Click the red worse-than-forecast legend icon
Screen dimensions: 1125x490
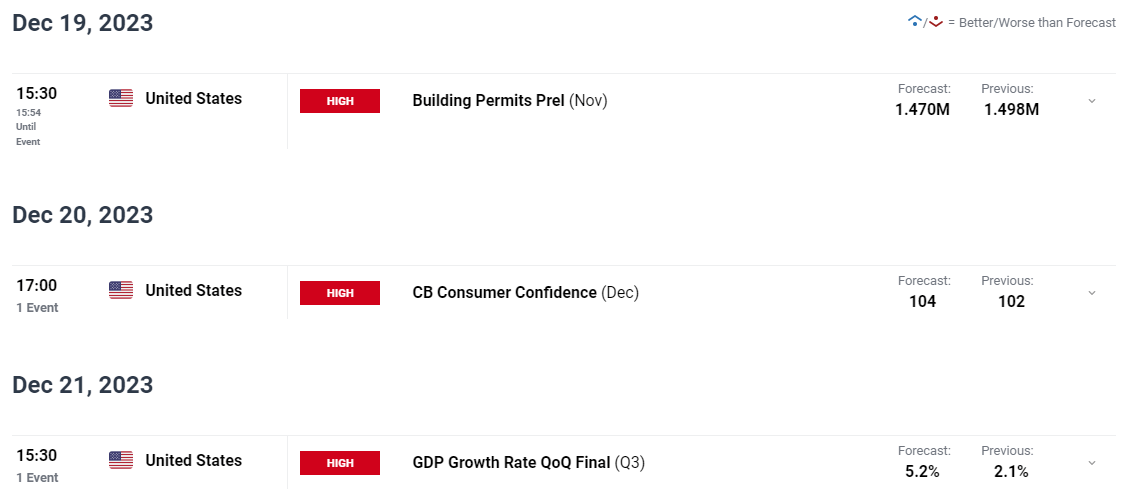[935, 22]
